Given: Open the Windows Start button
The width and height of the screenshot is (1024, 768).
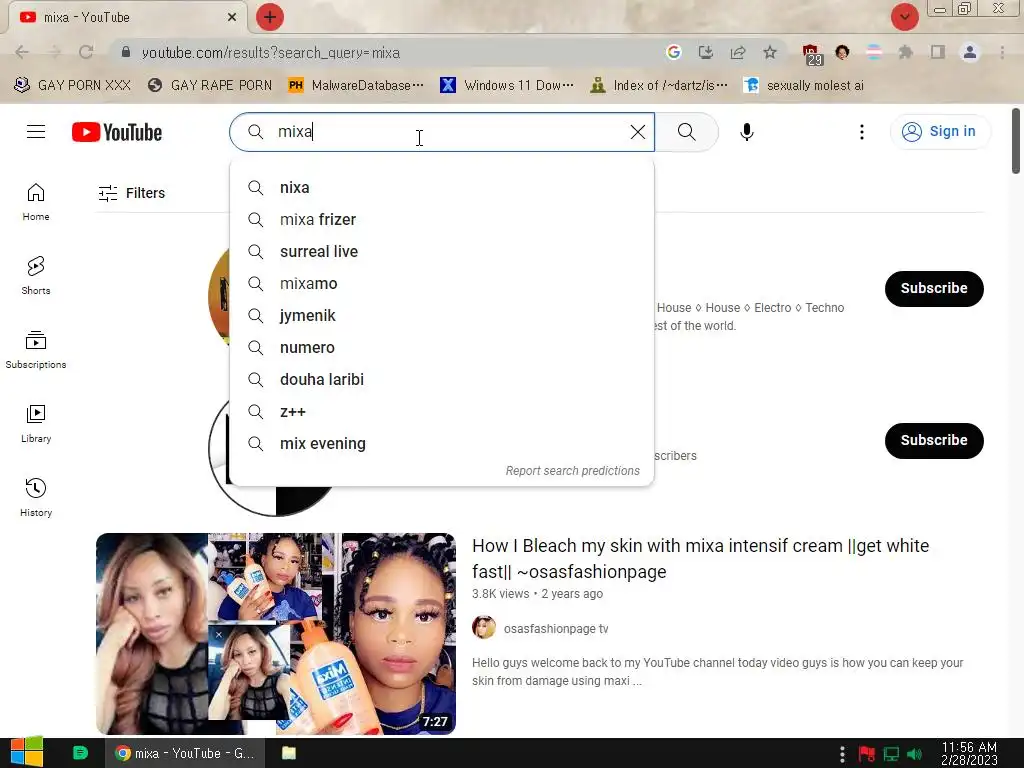Looking at the screenshot, I should 27,752.
